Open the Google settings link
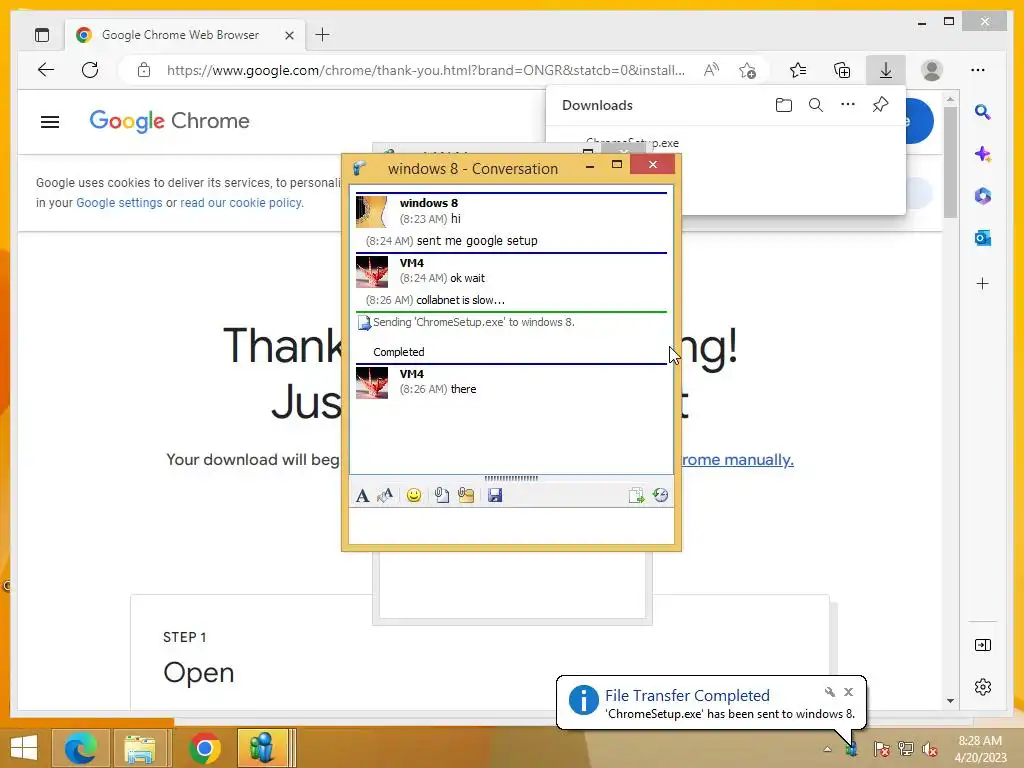Image resolution: width=1024 pixels, height=768 pixels. point(119,203)
